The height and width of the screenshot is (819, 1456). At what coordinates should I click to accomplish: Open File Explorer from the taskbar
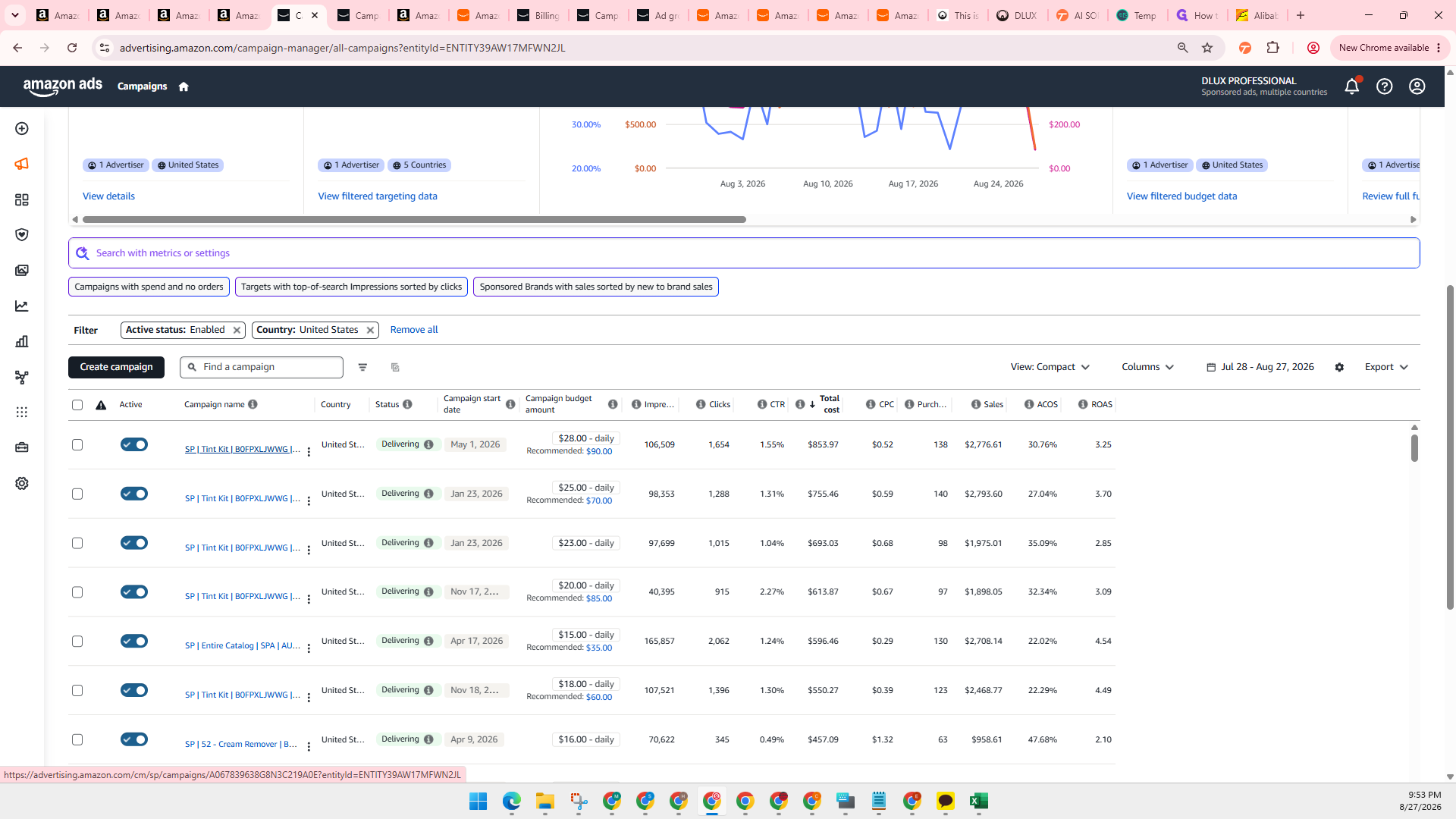click(x=544, y=801)
